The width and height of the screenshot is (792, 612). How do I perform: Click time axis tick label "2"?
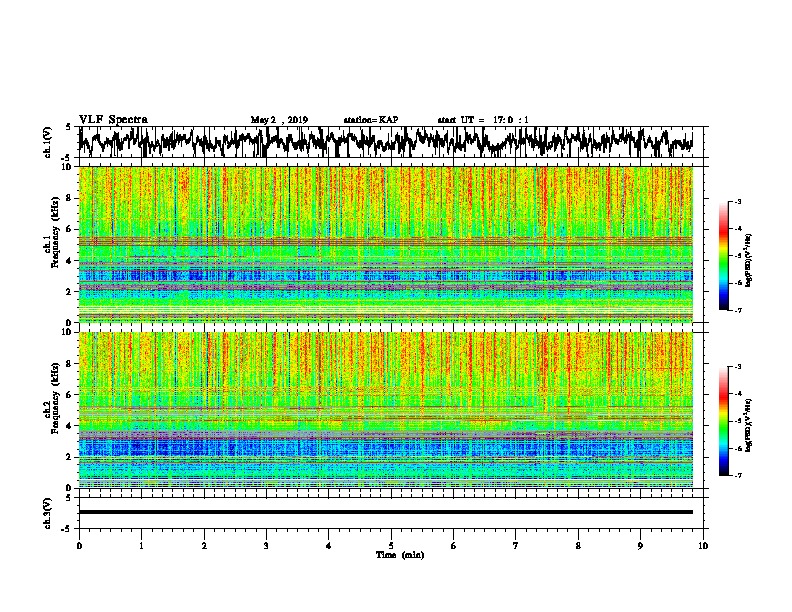click(204, 546)
